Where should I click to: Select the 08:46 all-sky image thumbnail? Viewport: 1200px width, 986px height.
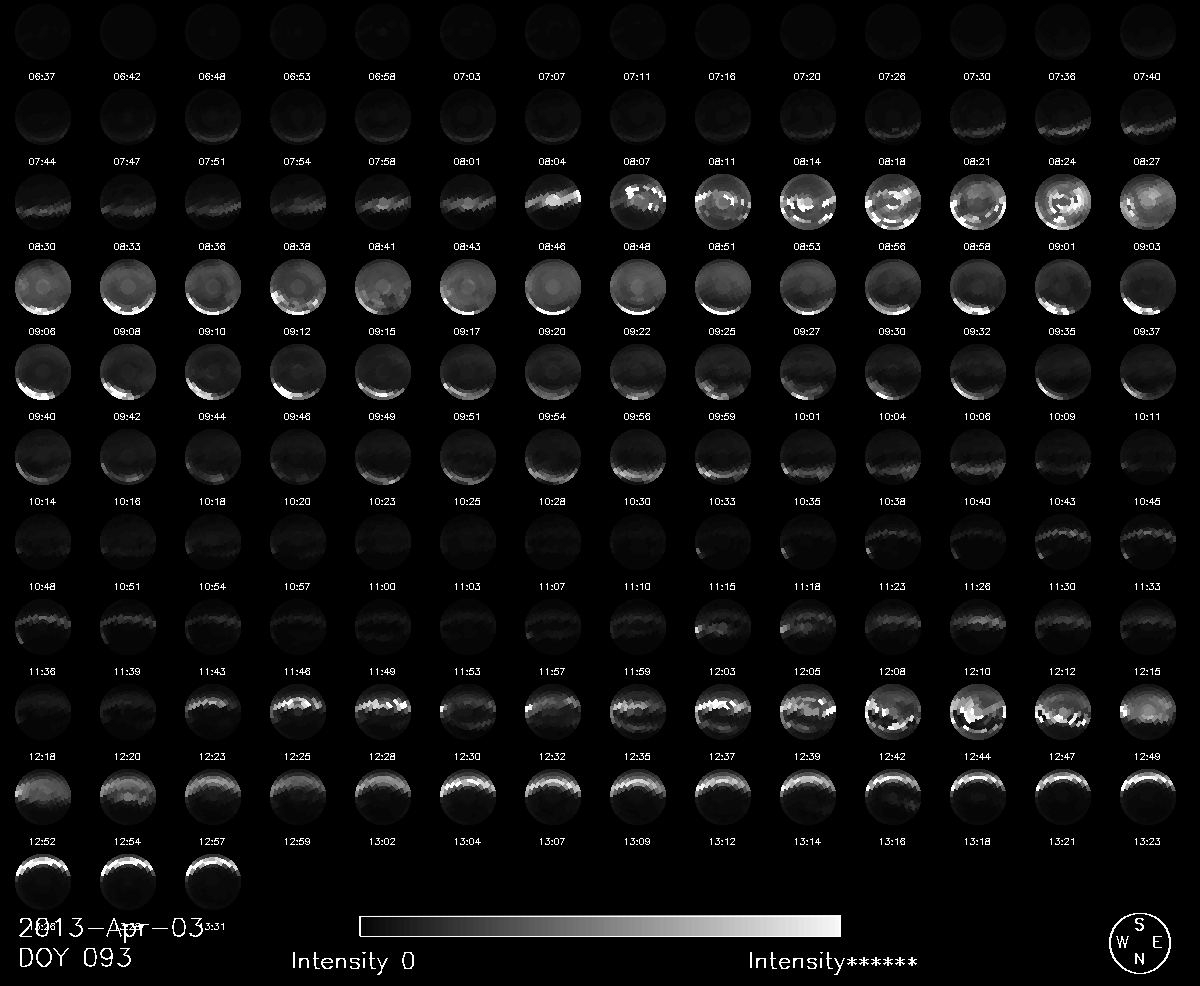tap(553, 201)
